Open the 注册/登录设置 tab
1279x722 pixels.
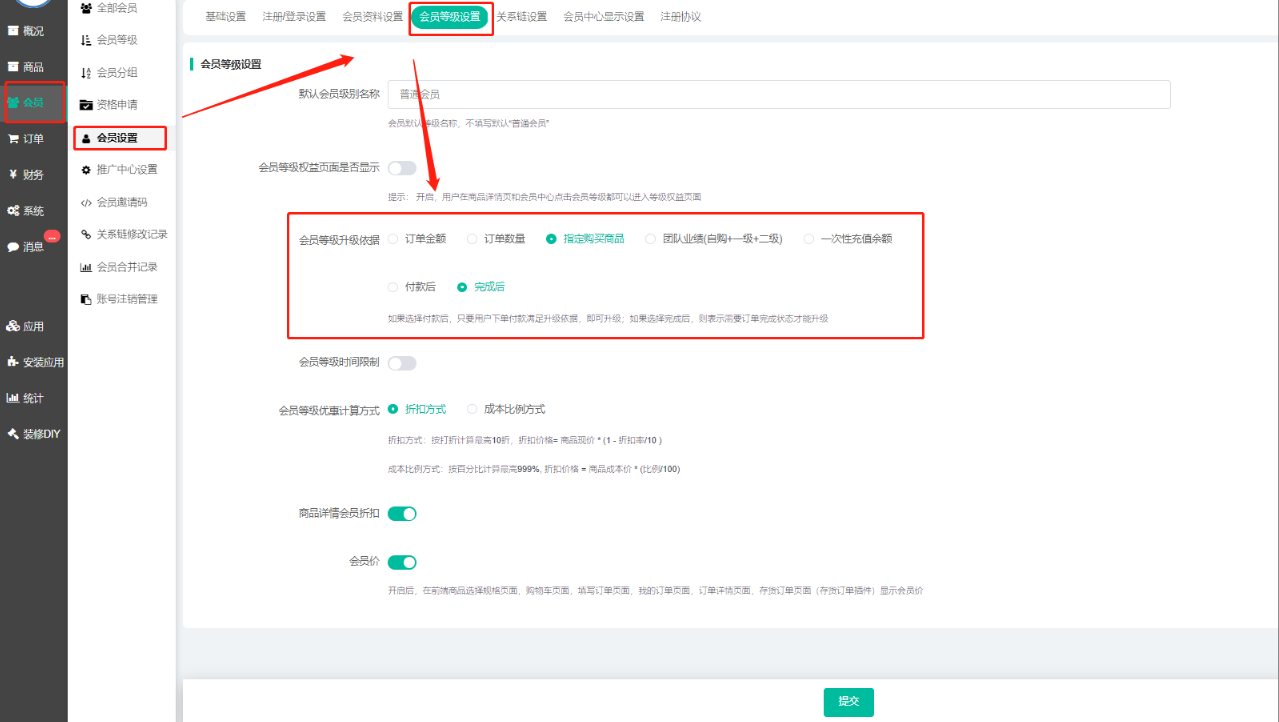pyautogui.click(x=294, y=17)
